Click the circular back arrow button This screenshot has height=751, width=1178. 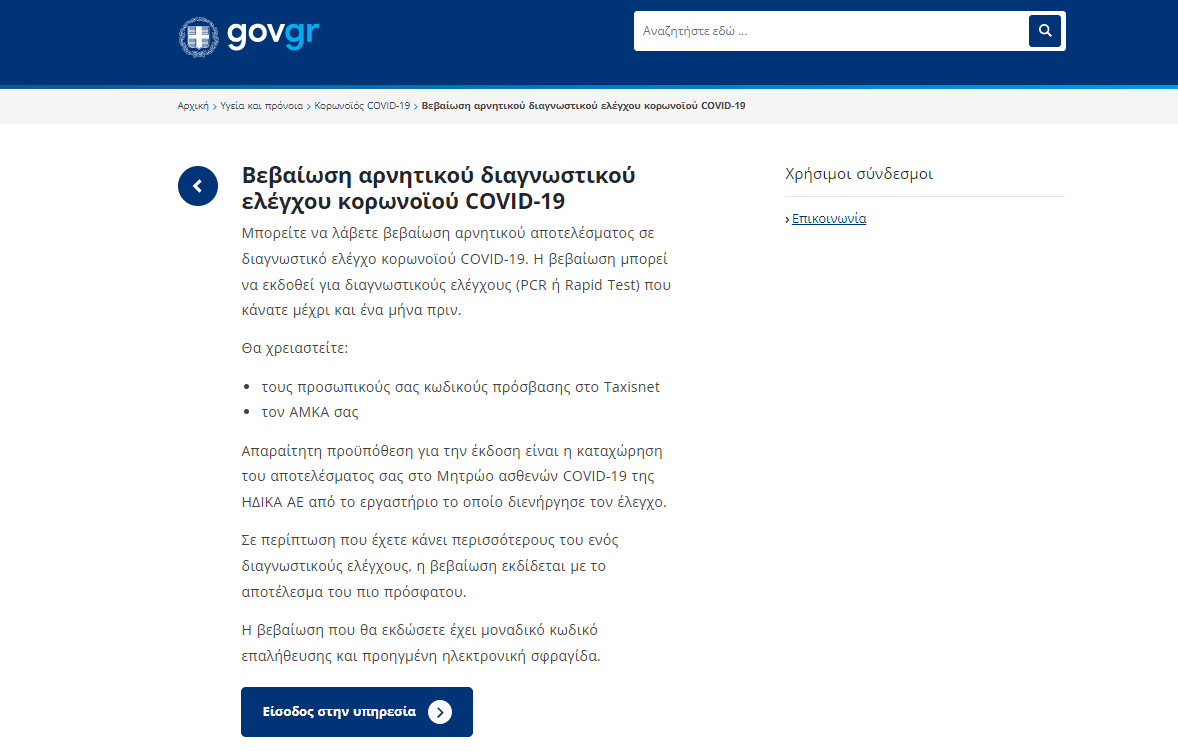point(198,186)
